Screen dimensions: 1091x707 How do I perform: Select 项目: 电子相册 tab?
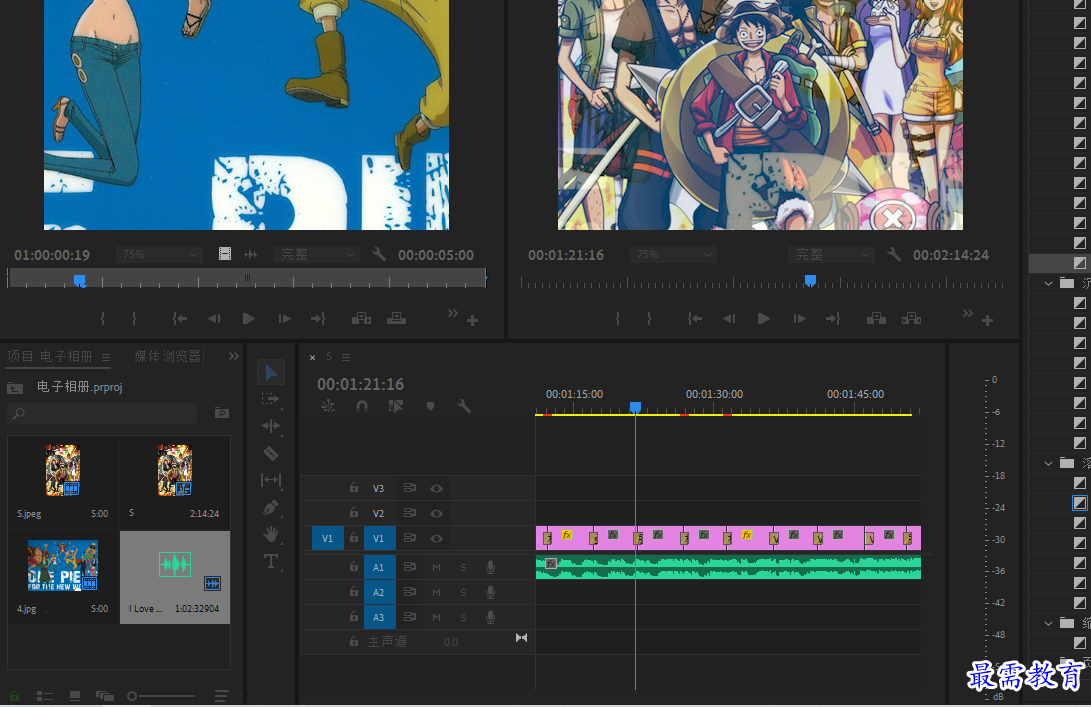tap(49, 356)
